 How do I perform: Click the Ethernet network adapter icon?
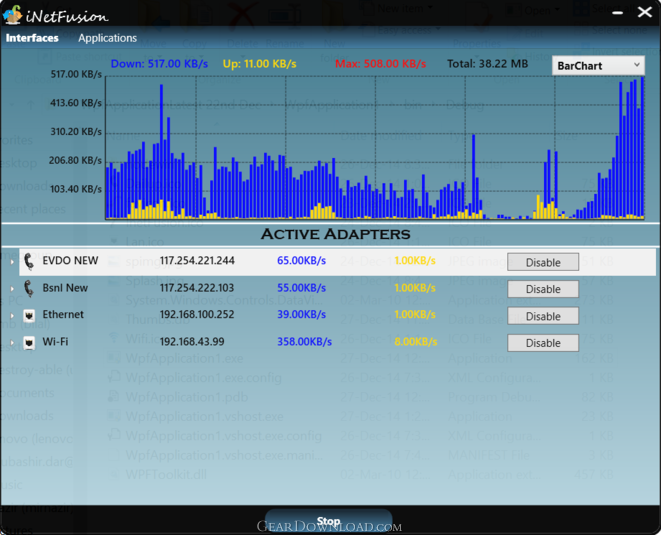pyautogui.click(x=29, y=315)
